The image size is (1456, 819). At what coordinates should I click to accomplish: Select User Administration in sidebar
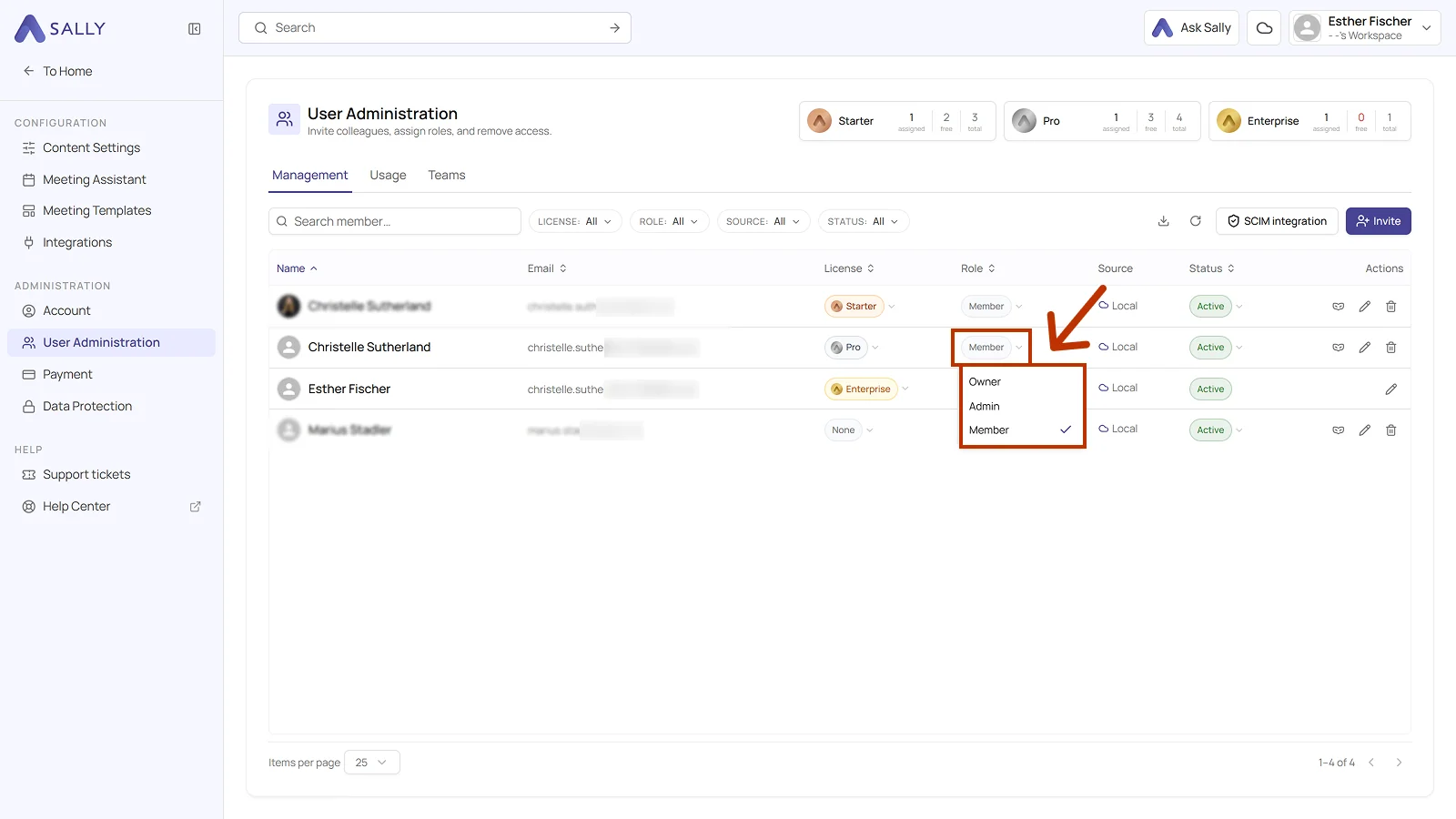coord(111,343)
